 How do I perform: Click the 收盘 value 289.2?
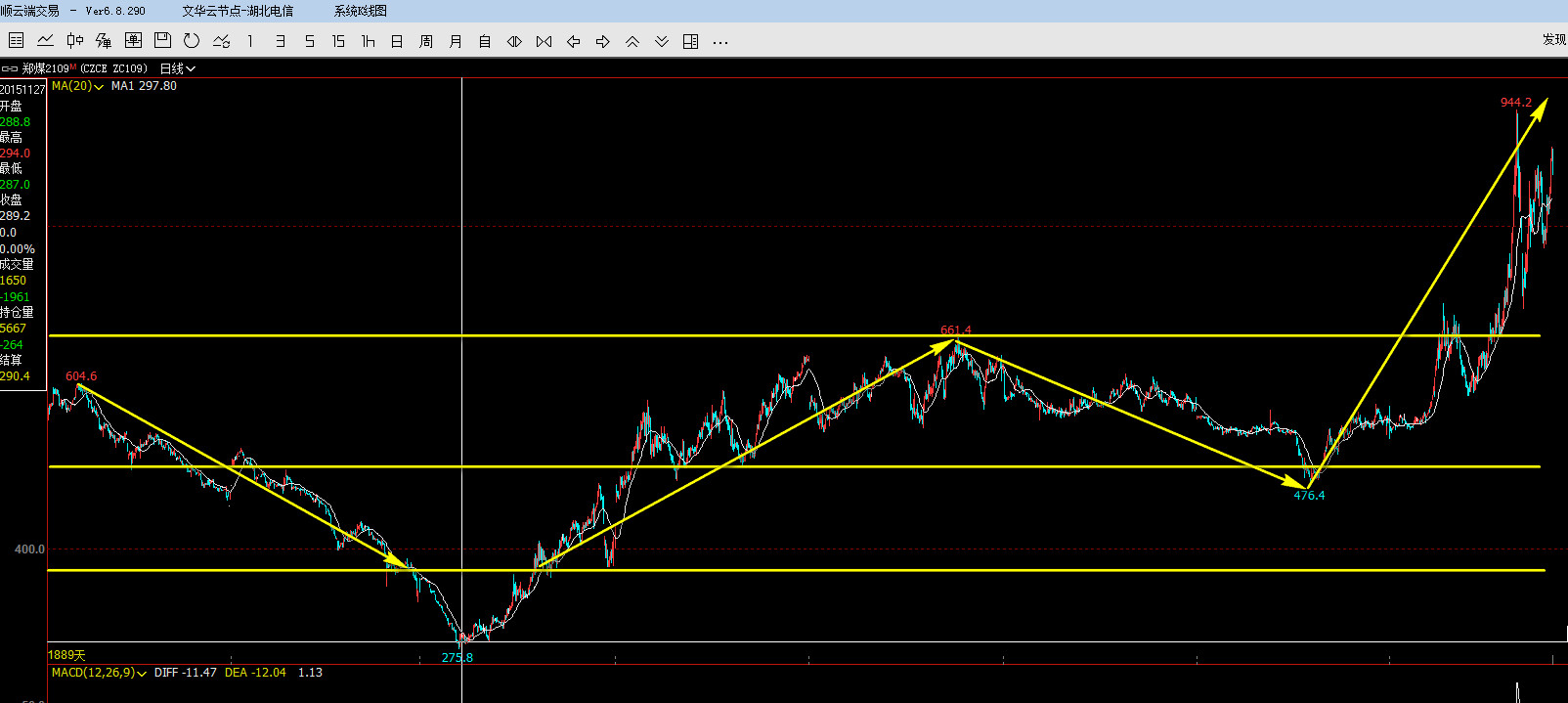pyautogui.click(x=15, y=216)
